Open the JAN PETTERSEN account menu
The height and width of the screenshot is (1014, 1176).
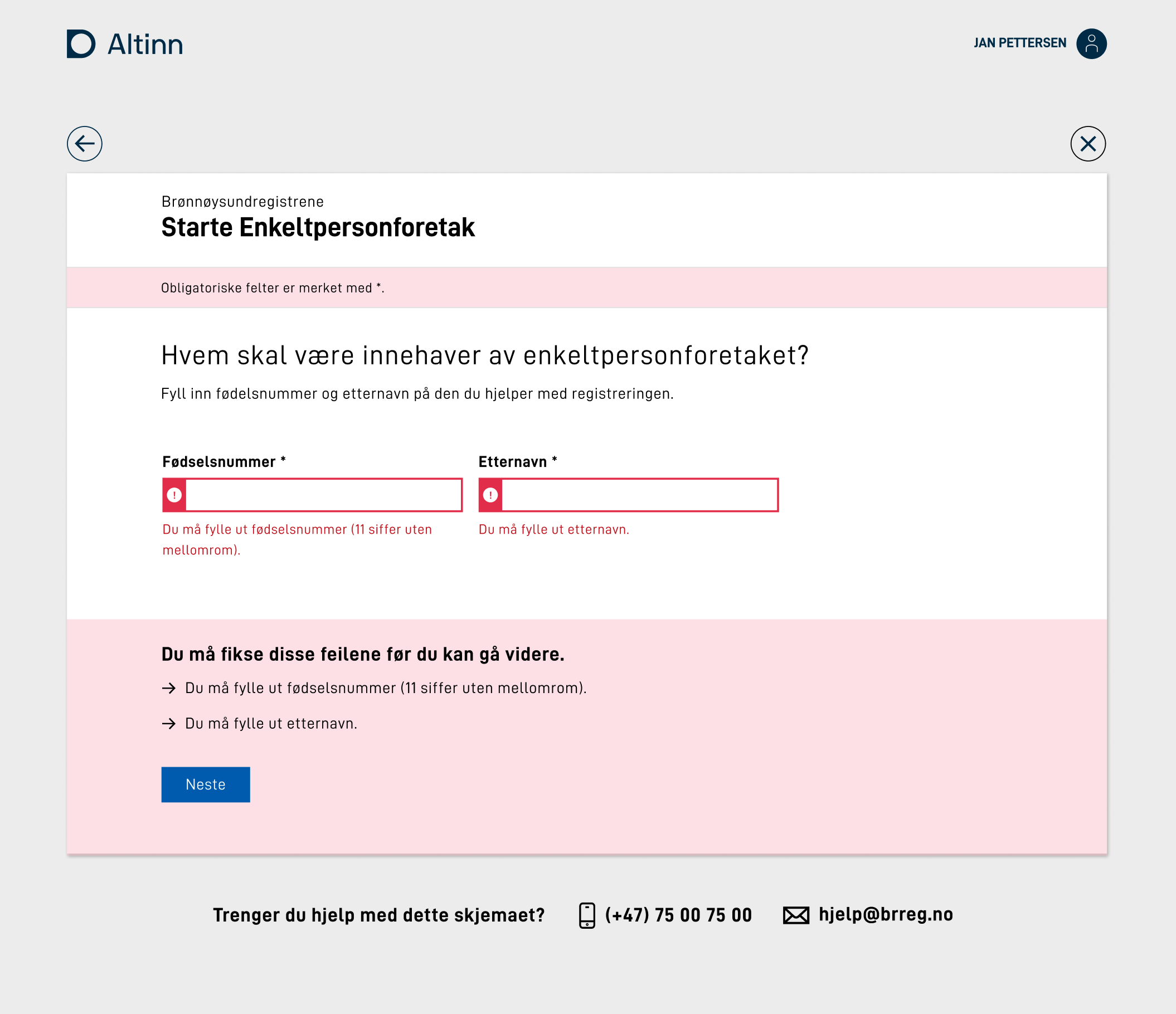[1021, 43]
